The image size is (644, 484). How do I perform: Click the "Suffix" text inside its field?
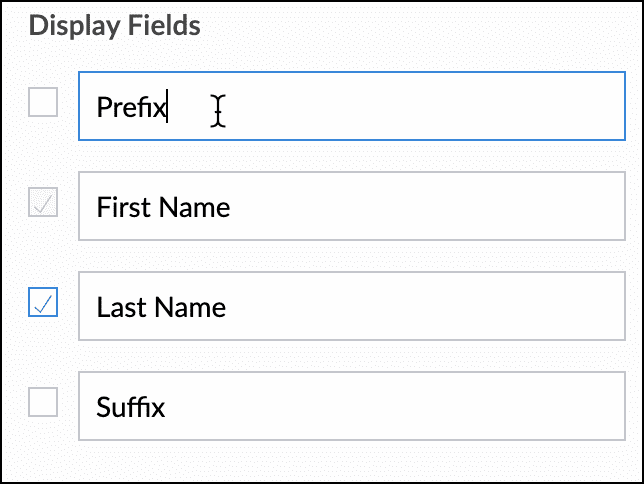(x=130, y=407)
